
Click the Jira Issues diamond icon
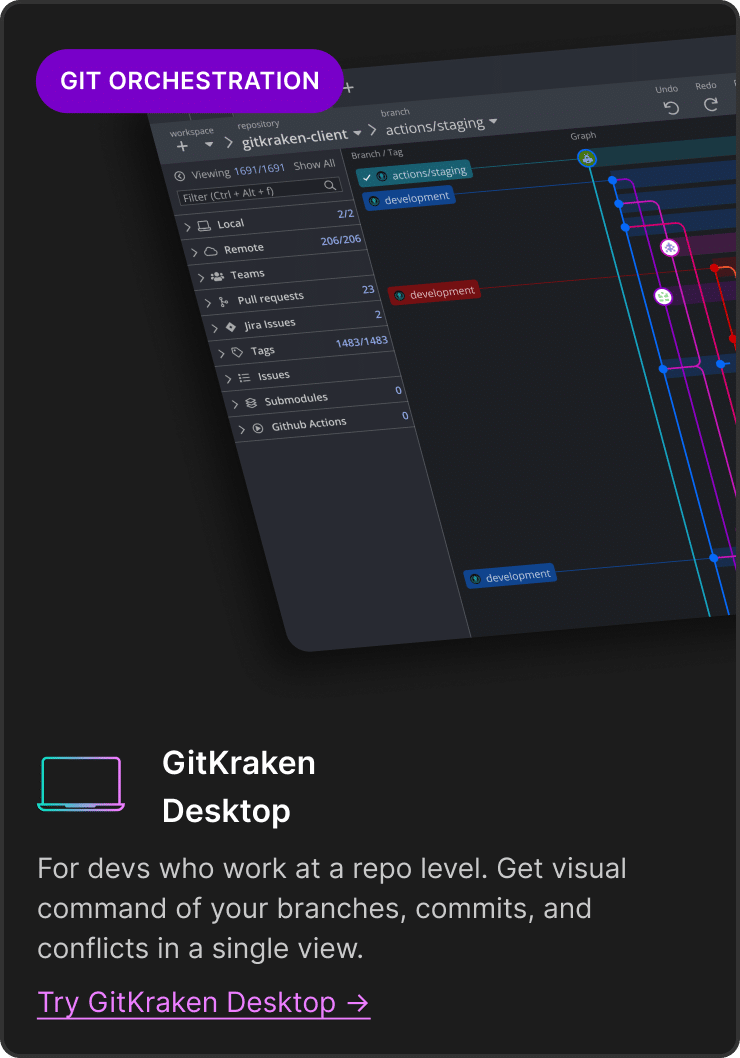(231, 327)
